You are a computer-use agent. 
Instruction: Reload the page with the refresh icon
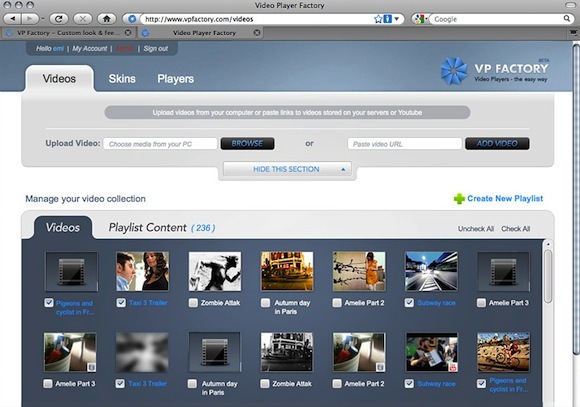[58, 18]
